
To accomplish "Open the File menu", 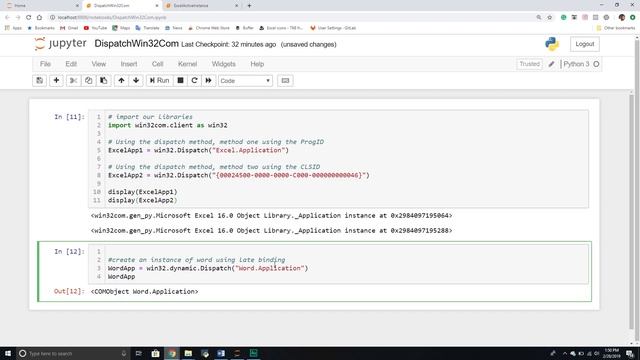I will (45, 64).
